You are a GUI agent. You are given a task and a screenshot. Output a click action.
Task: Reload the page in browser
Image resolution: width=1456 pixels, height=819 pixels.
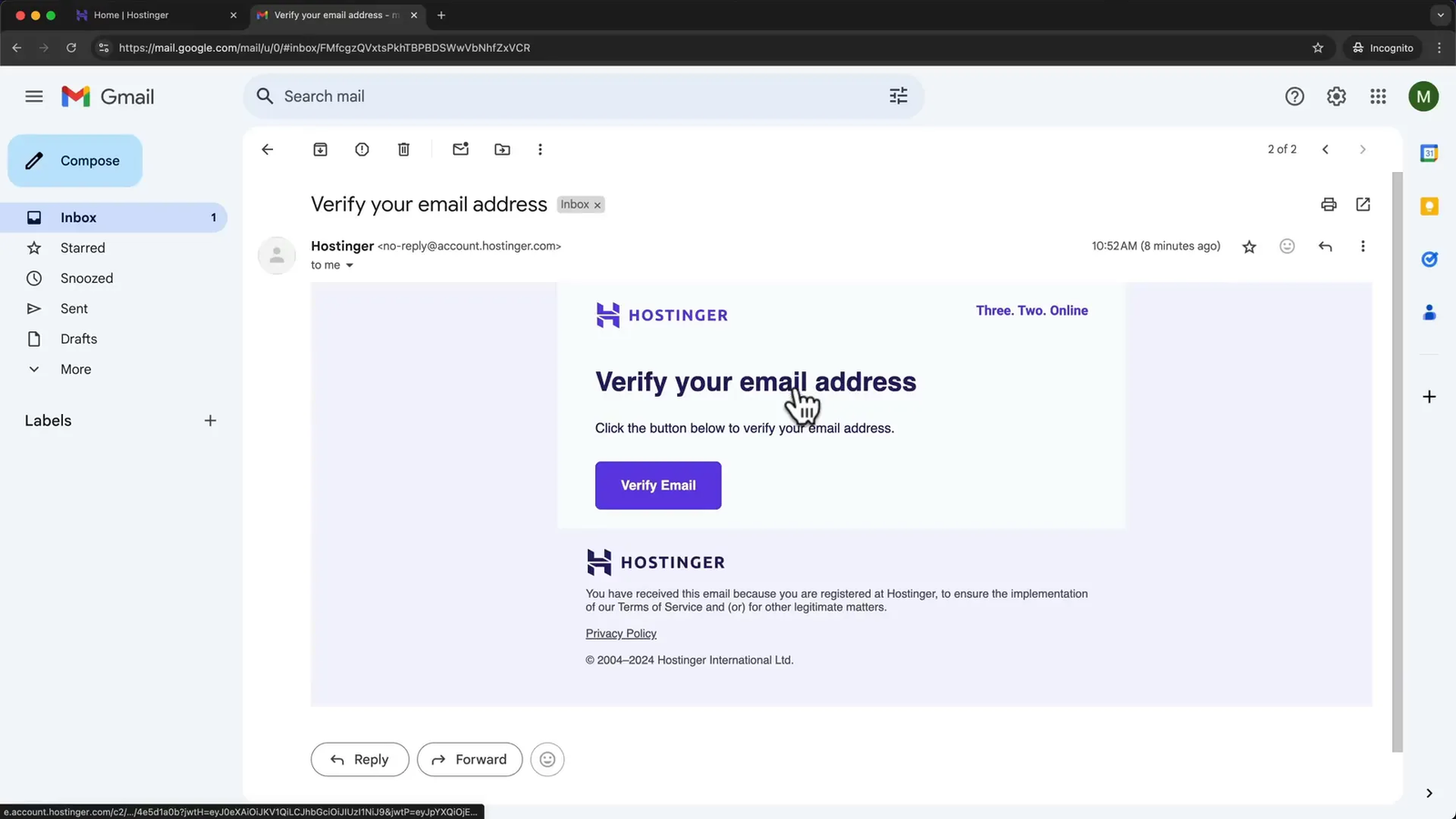(71, 48)
